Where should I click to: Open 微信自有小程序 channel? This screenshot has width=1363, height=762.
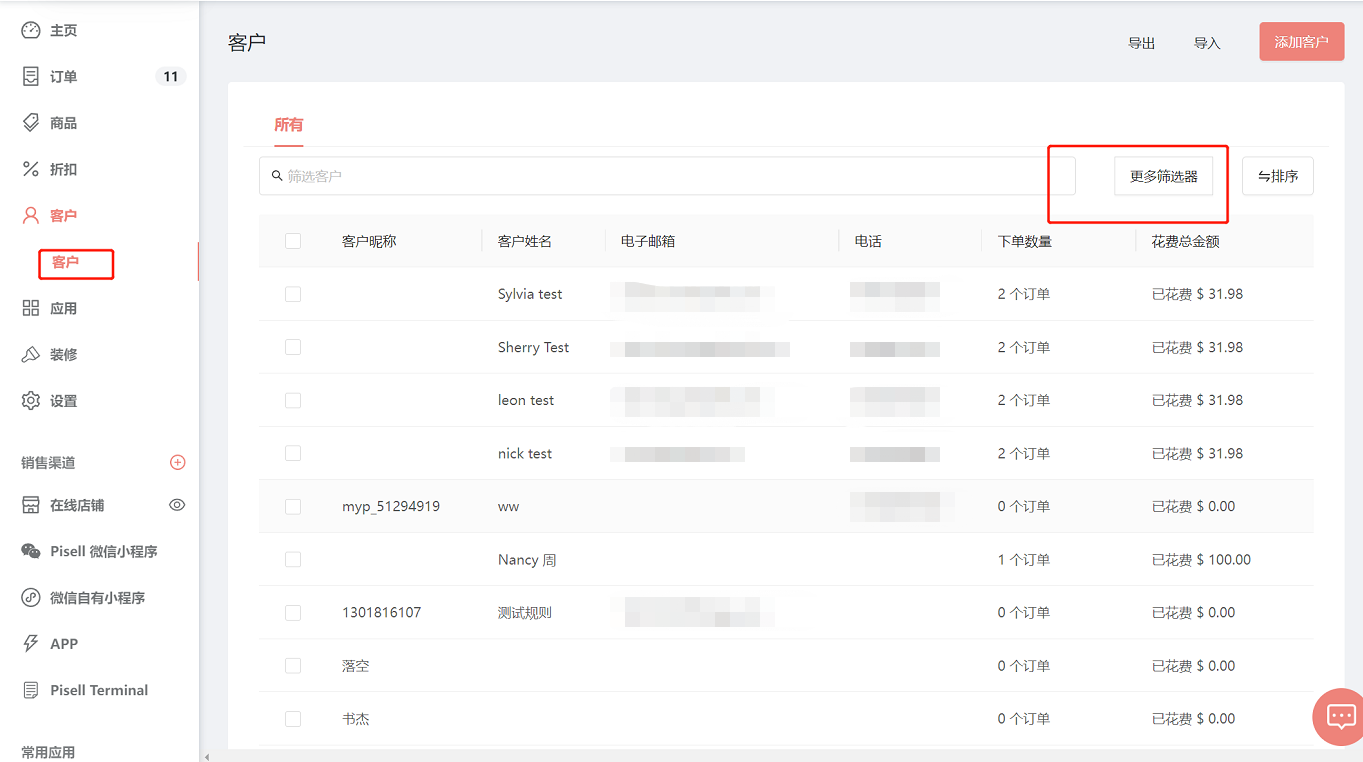click(x=98, y=597)
